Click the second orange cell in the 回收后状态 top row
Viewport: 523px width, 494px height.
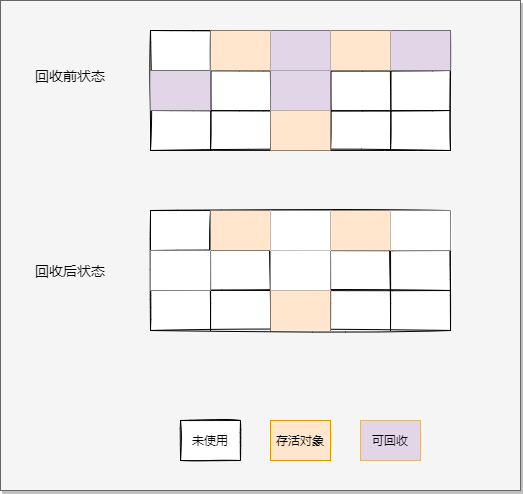pyautogui.click(x=360, y=230)
